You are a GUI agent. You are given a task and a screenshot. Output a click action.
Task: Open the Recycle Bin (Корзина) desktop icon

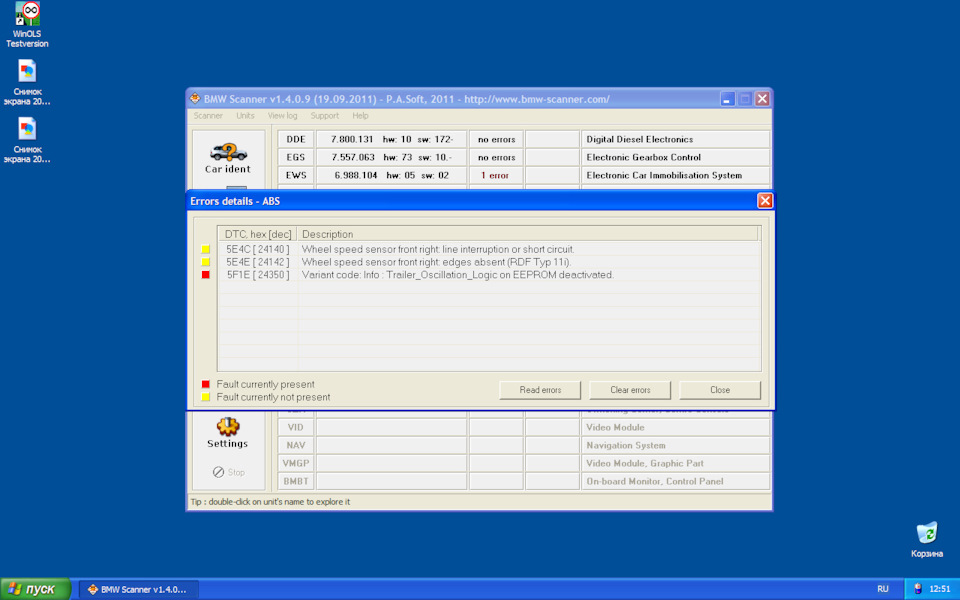click(x=926, y=539)
